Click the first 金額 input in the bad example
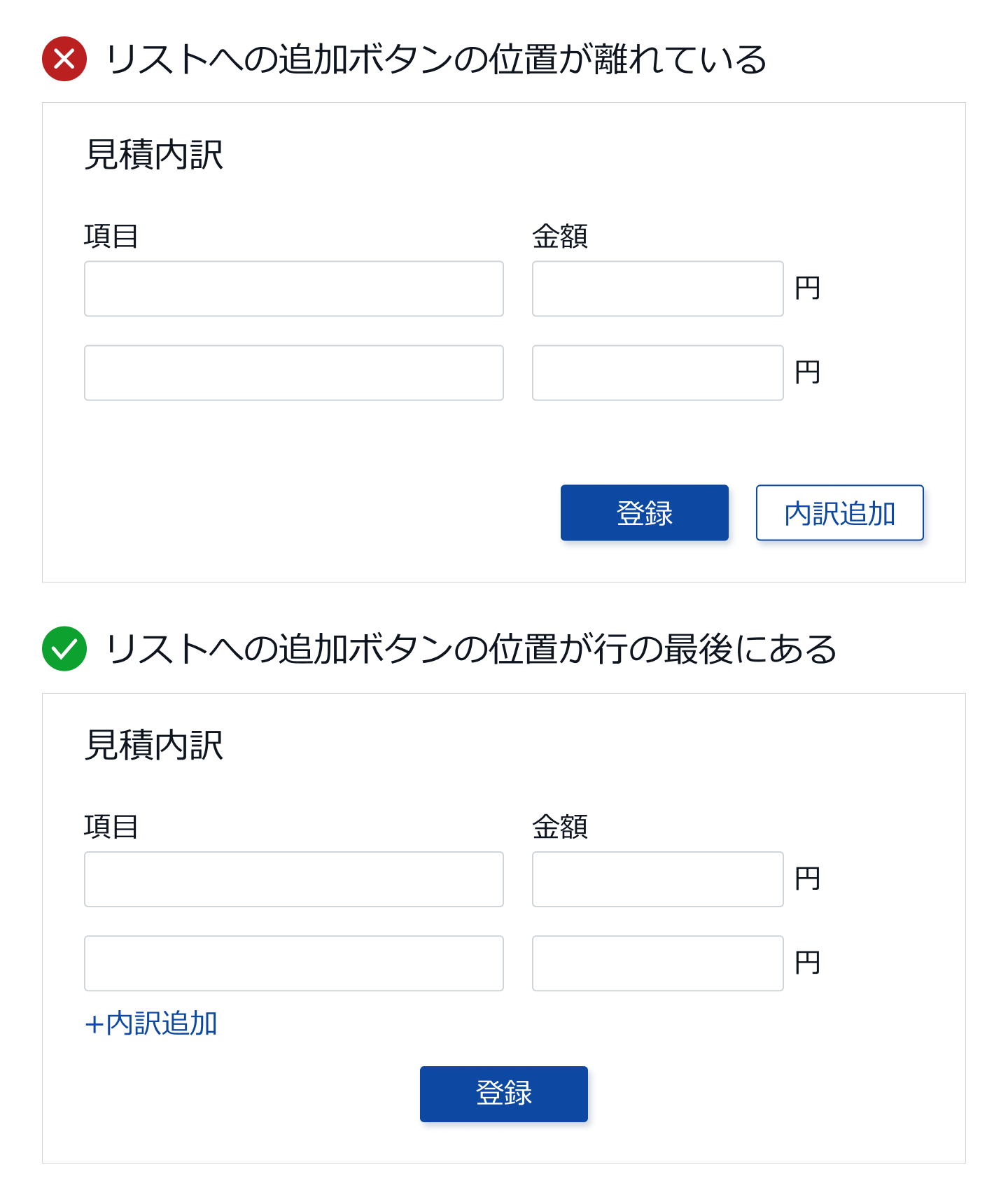The image size is (1008, 1202). 657,288
